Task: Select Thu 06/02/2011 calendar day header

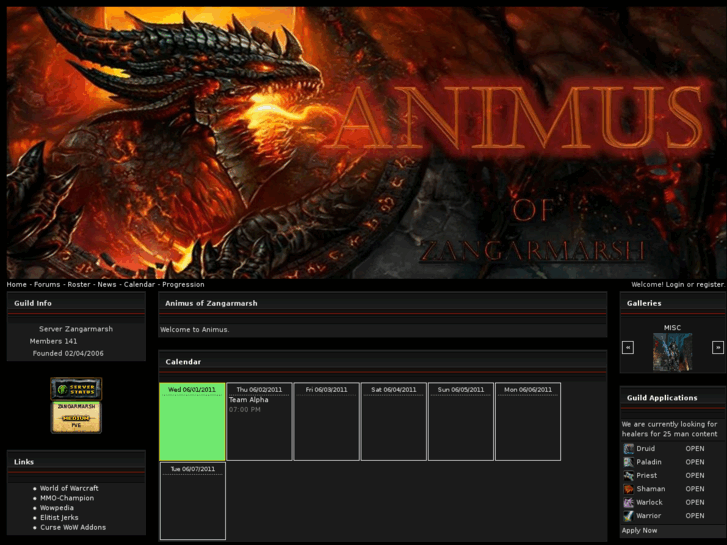Action: coord(259,390)
